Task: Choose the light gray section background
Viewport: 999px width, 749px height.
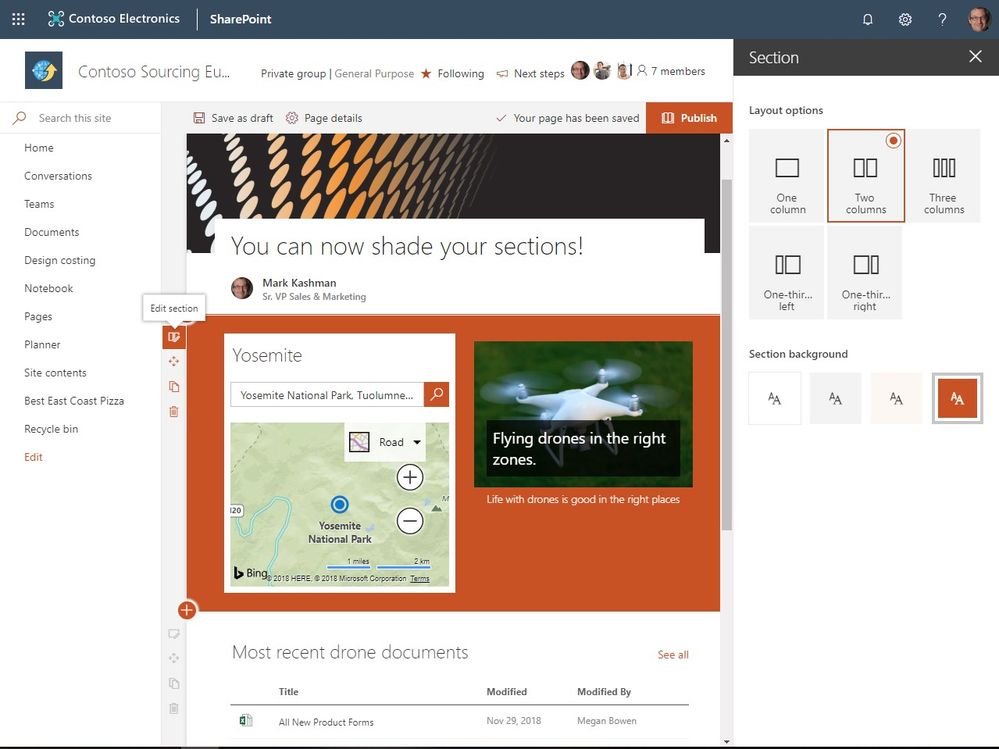Action: point(835,398)
